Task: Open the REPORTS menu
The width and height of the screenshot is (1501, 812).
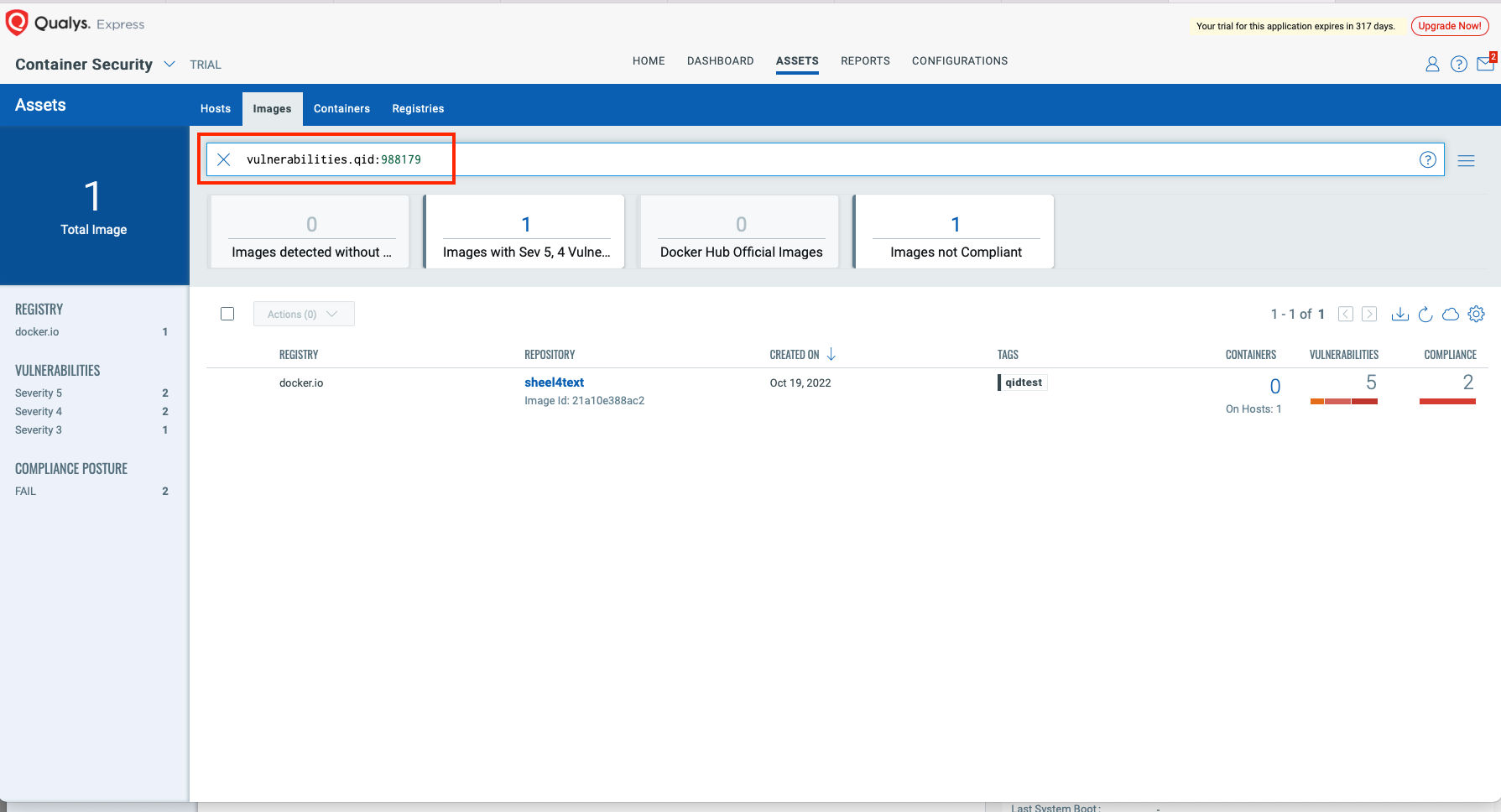Action: click(x=865, y=61)
